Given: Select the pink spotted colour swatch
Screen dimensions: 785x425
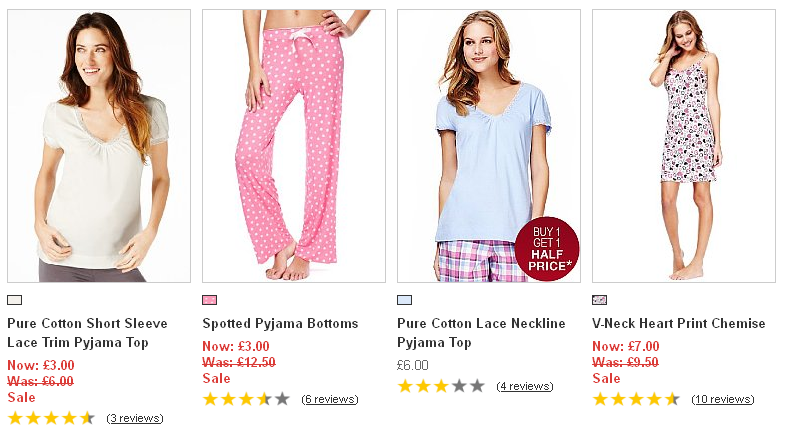Looking at the screenshot, I should point(209,300).
